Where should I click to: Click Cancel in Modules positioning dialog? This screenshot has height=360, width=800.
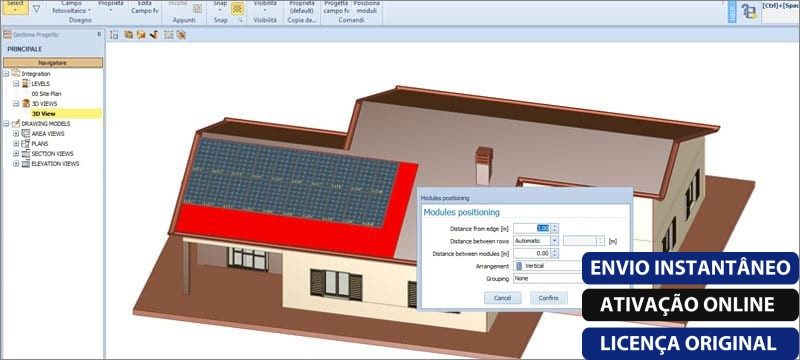[503, 298]
